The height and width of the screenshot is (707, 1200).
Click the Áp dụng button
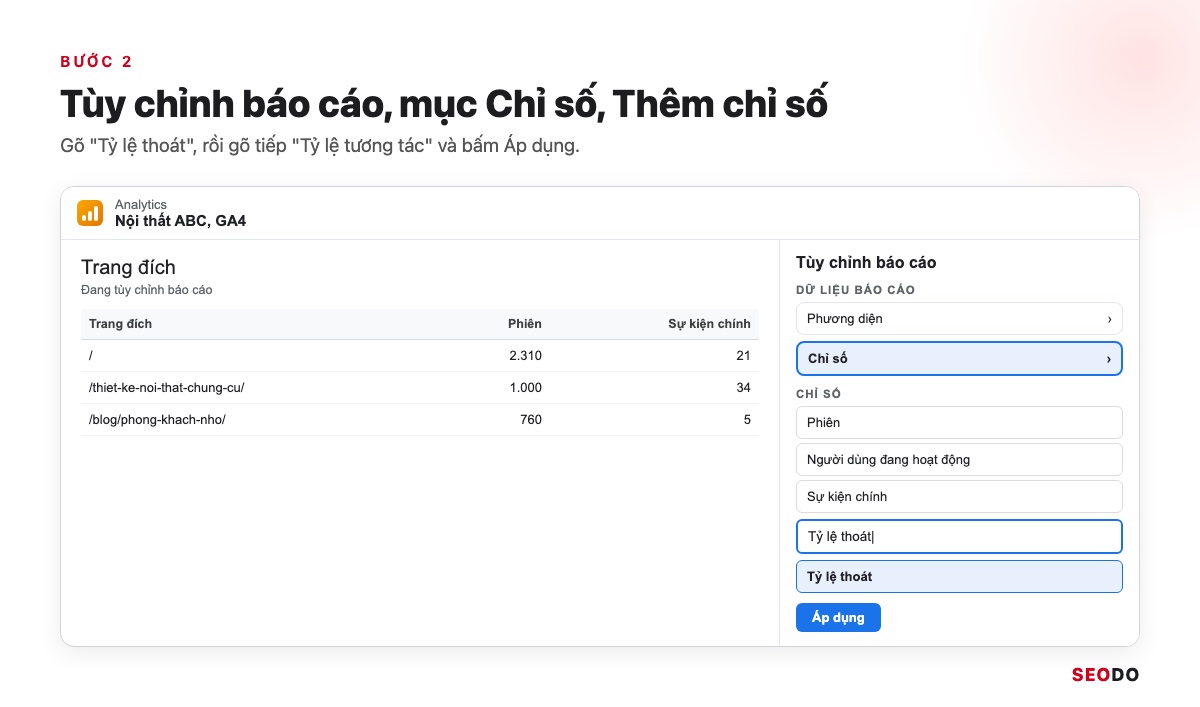[x=838, y=618]
